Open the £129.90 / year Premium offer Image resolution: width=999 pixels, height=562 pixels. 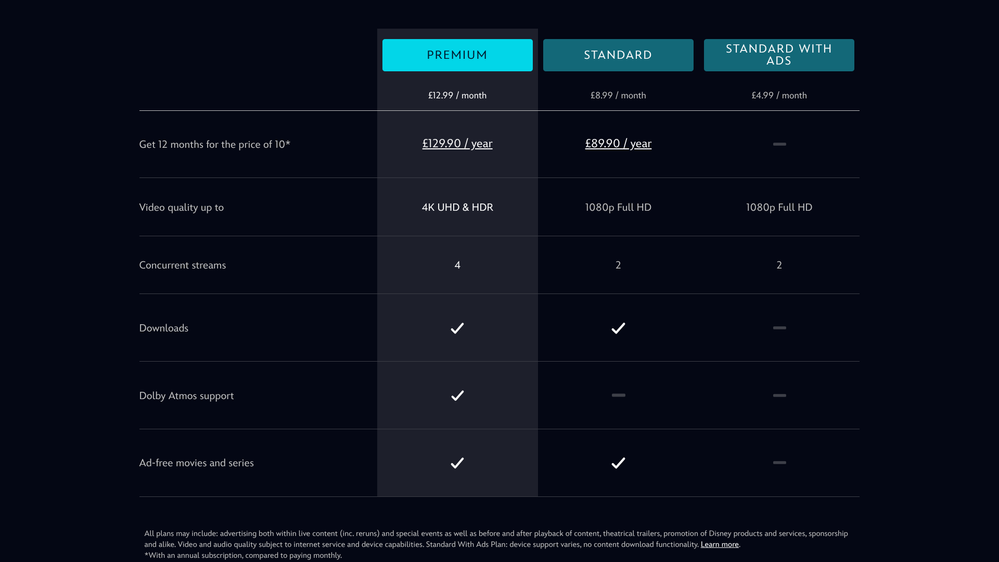pyautogui.click(x=457, y=144)
